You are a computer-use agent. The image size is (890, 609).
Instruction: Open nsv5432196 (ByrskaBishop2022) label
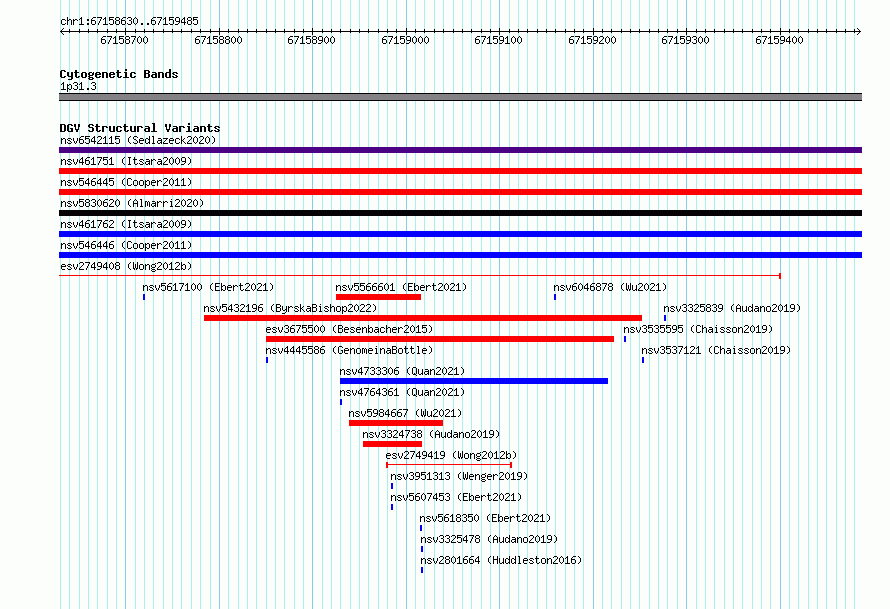[290, 308]
